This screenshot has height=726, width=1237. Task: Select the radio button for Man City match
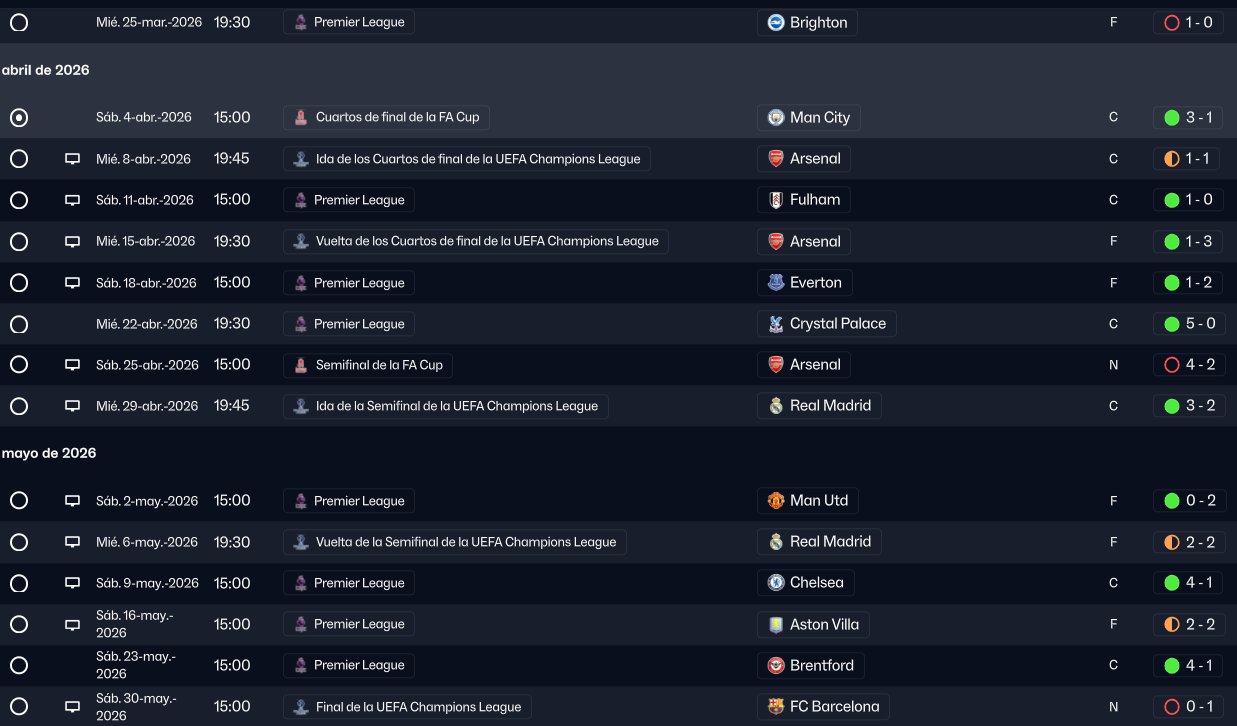(19, 118)
